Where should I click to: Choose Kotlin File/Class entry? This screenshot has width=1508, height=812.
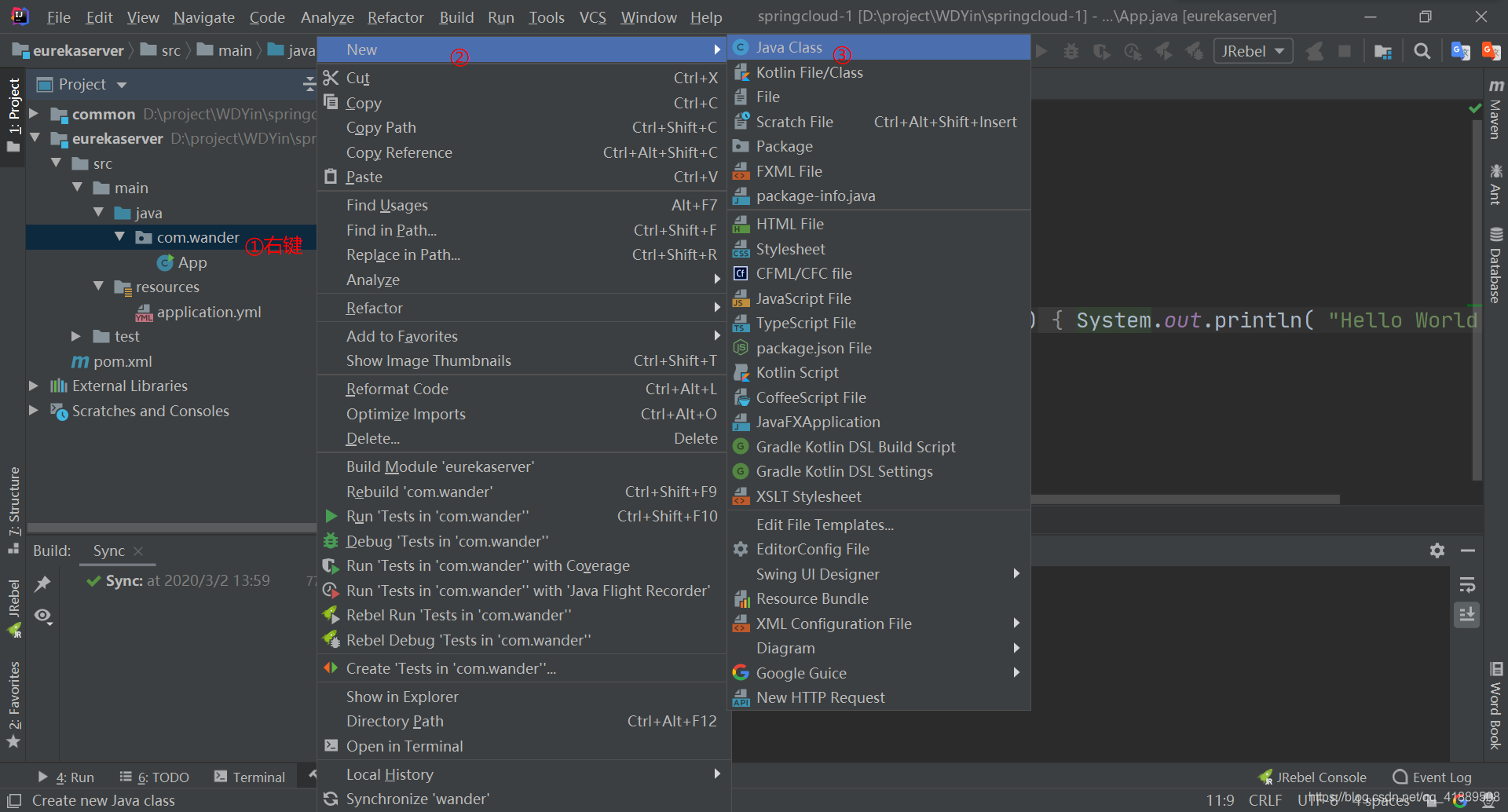(878, 72)
